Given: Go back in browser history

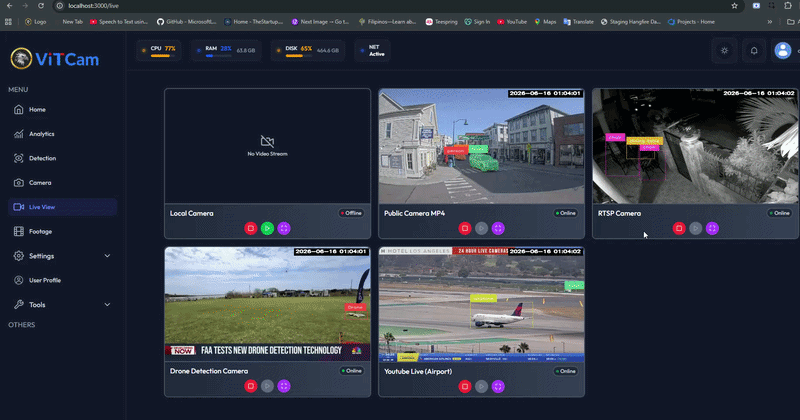Looking at the screenshot, I should point(9,6).
